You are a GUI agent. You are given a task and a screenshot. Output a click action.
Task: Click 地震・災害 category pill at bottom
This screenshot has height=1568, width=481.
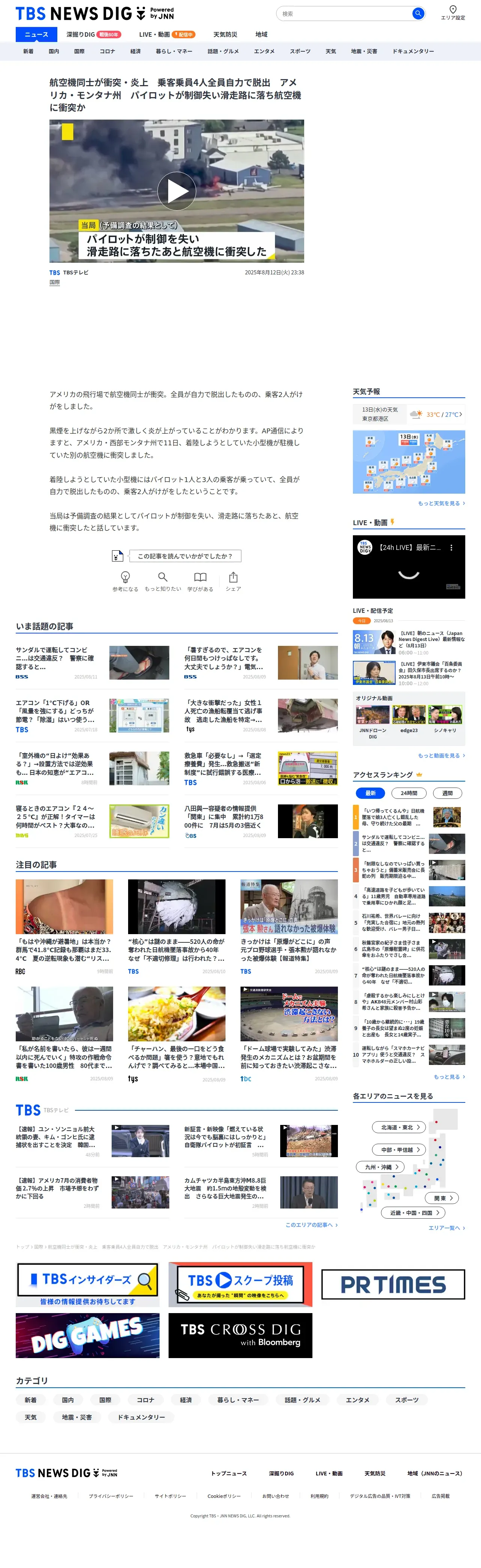(x=77, y=1417)
